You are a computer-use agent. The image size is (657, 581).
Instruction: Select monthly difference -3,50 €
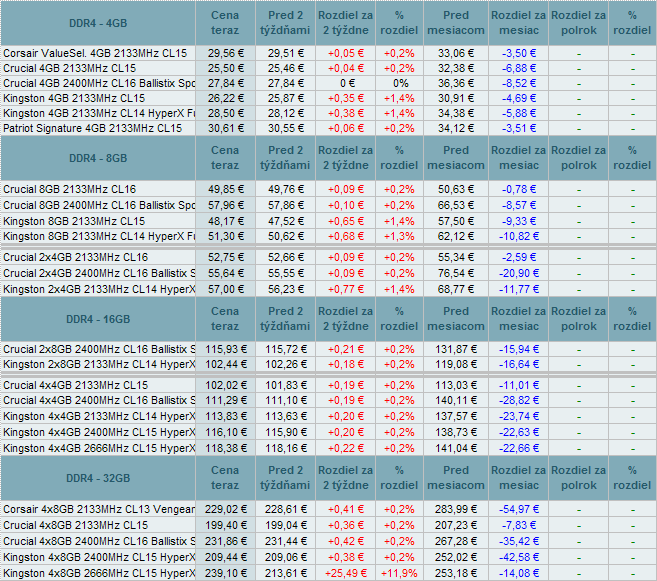(519, 53)
